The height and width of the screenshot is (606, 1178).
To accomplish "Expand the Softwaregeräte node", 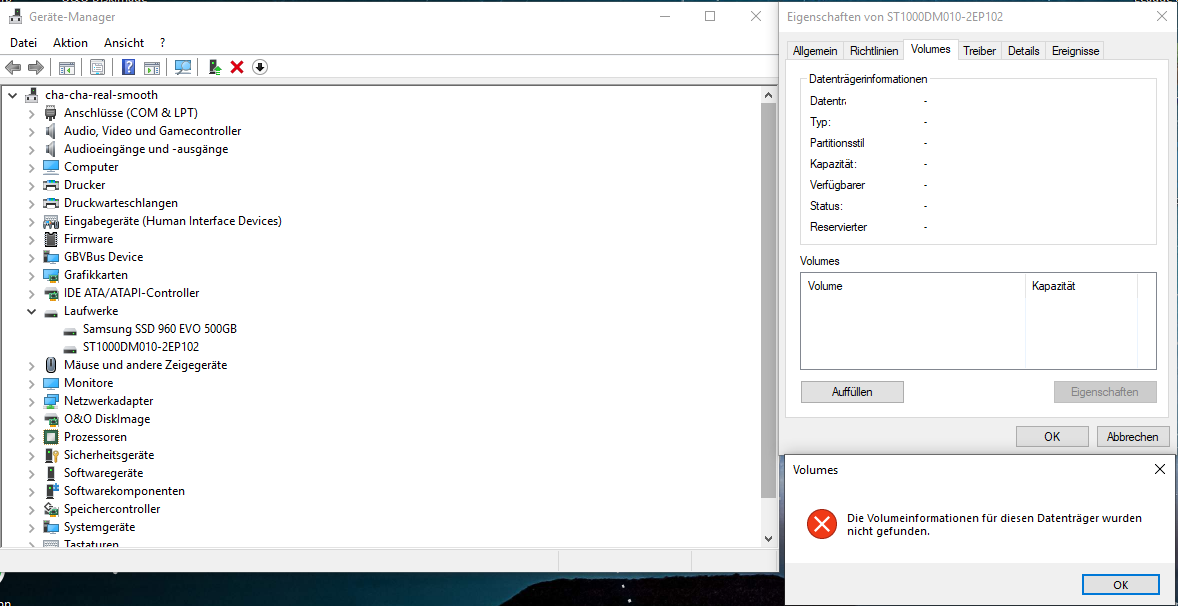I will [31, 474].
